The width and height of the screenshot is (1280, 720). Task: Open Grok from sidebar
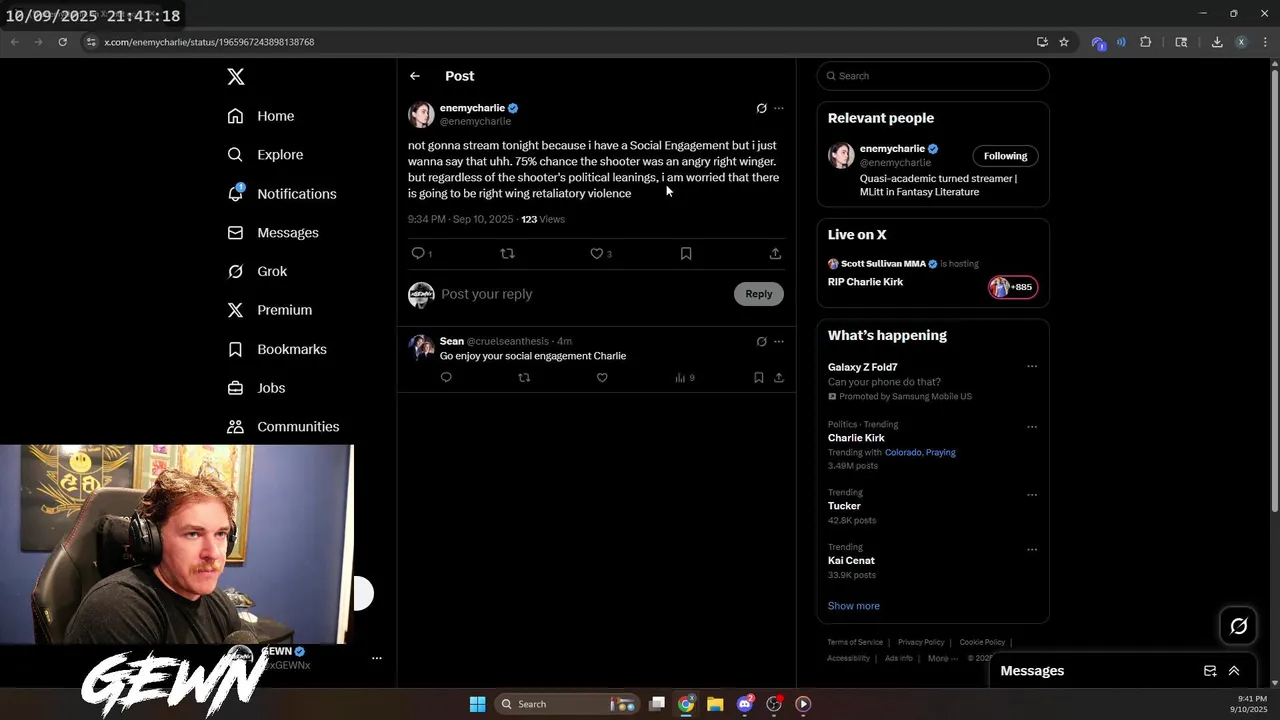[x=257, y=272]
